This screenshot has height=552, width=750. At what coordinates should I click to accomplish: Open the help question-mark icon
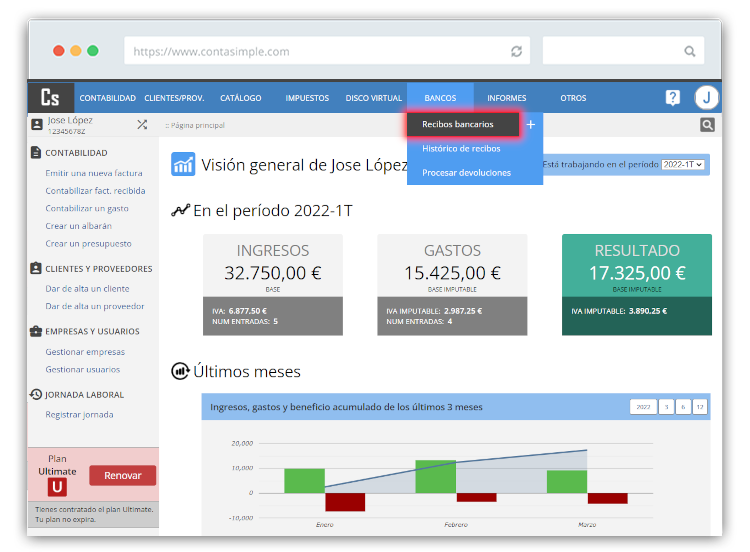click(x=673, y=98)
